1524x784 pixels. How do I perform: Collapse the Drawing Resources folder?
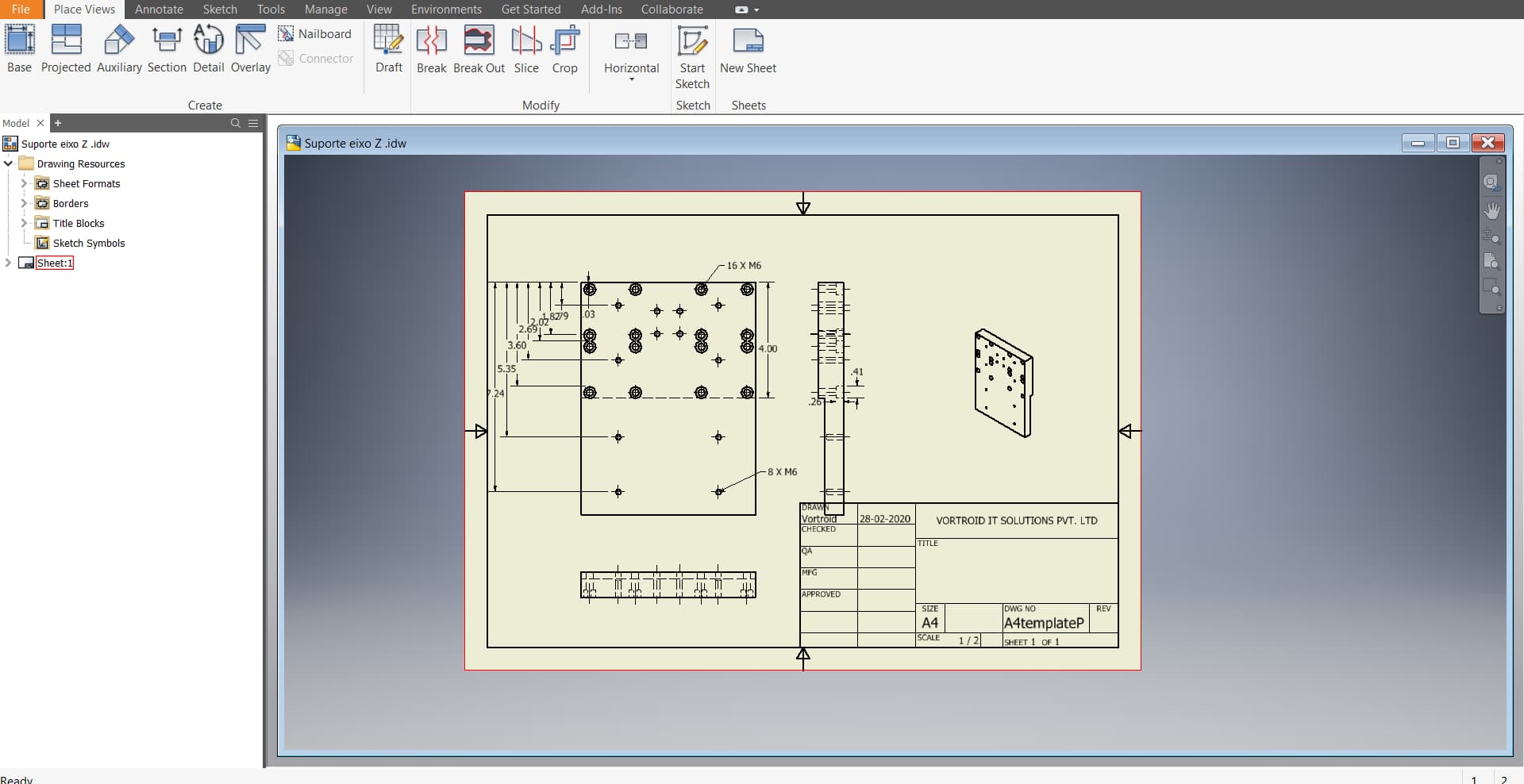tap(9, 163)
